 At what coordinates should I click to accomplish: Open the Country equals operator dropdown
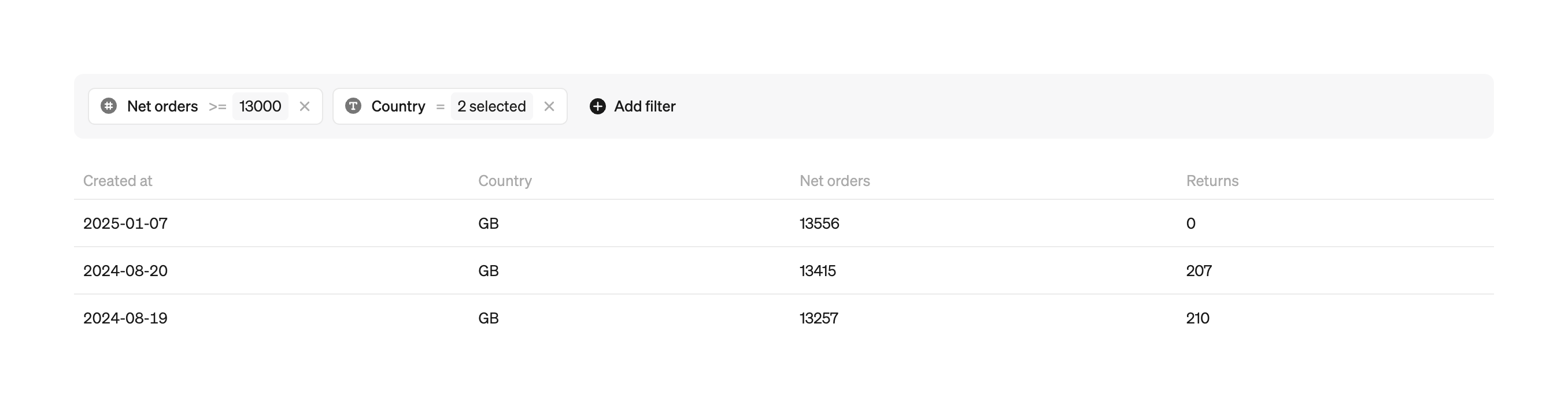440,106
